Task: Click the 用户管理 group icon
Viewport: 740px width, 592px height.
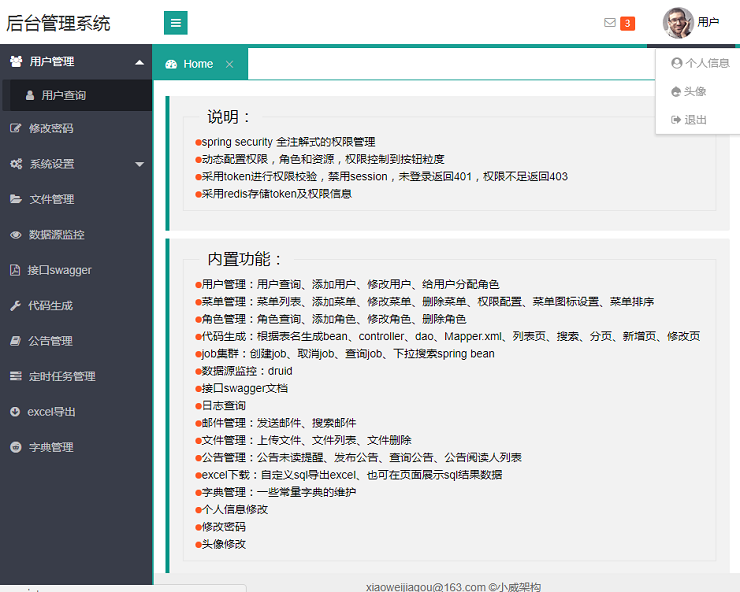Action: pos(16,61)
